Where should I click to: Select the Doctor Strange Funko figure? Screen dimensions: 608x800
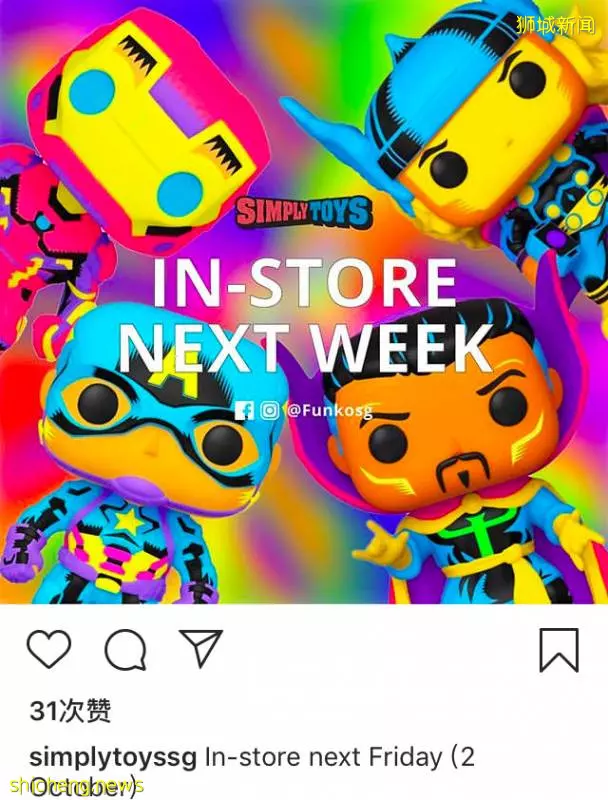point(459,459)
